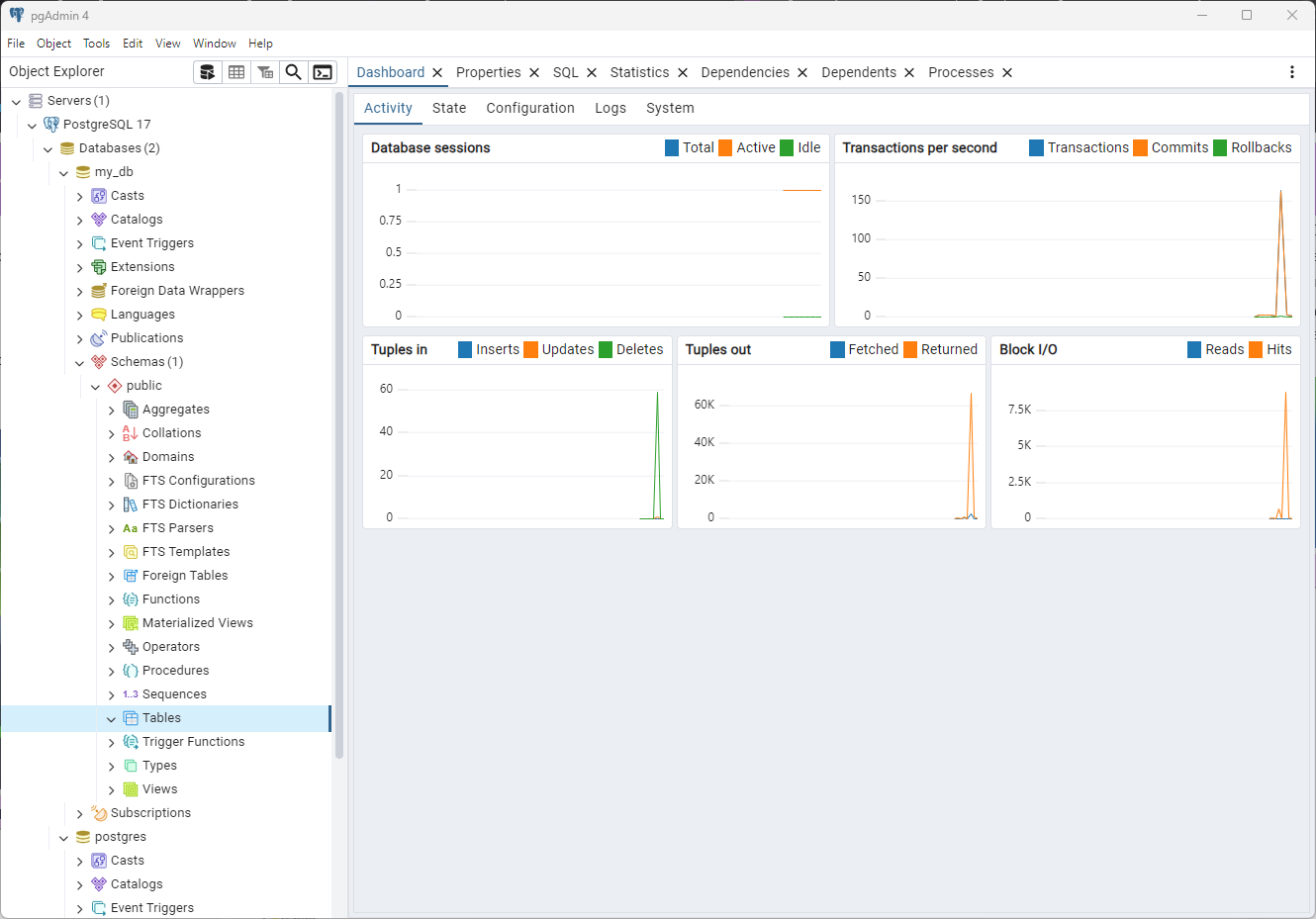1316x919 pixels.
Task: Open the PSQL Tool terminal icon
Action: (323, 72)
